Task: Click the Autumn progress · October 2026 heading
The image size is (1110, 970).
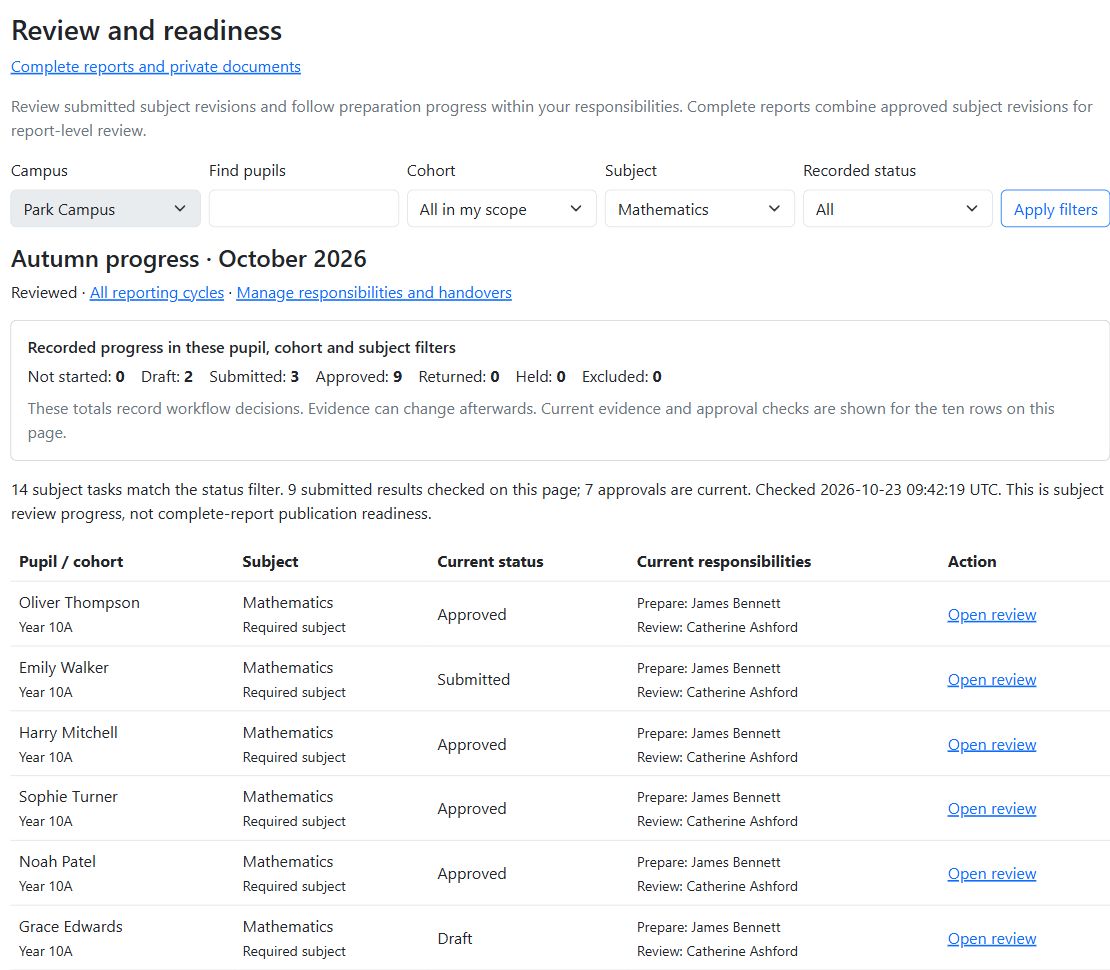Action: [189, 259]
